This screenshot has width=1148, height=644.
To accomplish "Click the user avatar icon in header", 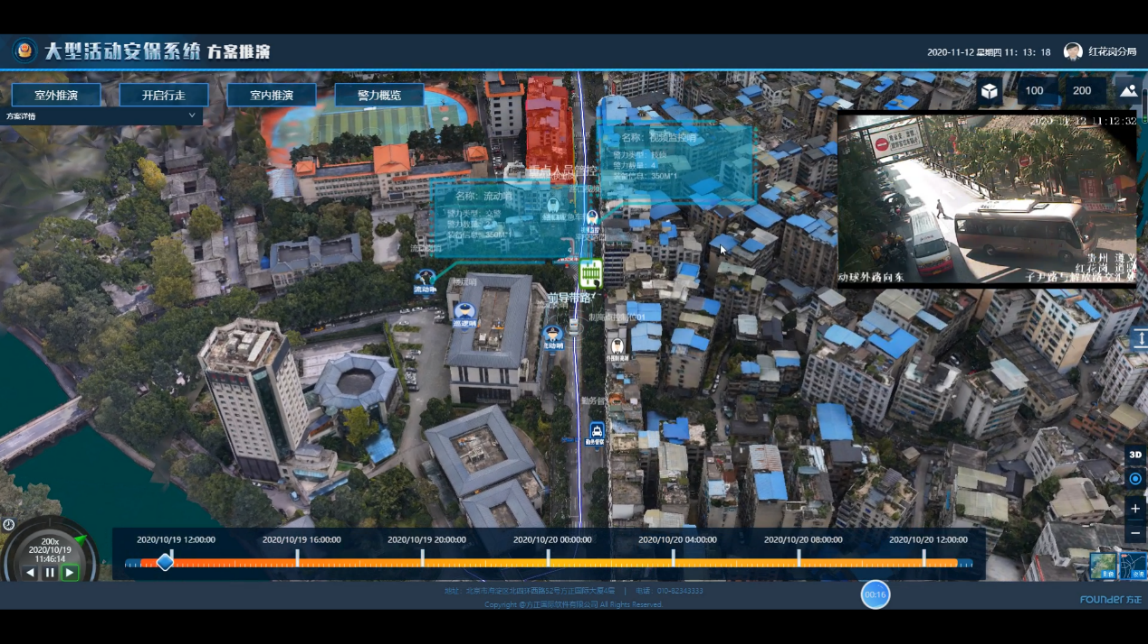I will tap(1073, 52).
